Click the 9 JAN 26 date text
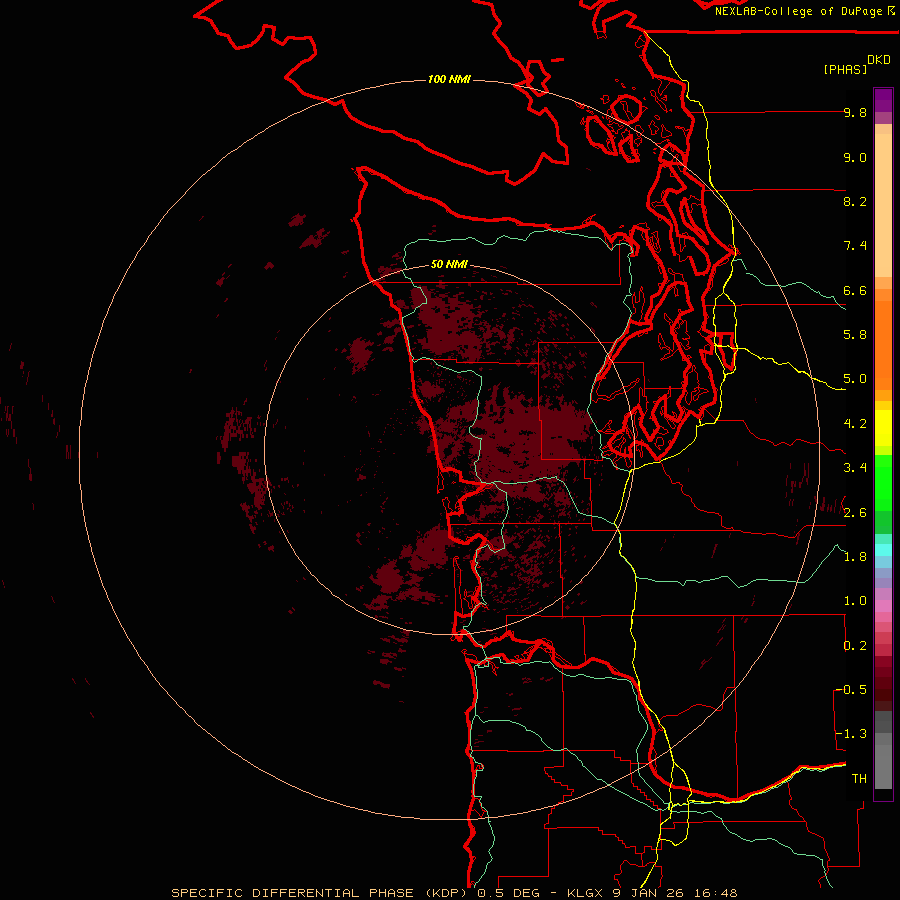 pos(648,893)
